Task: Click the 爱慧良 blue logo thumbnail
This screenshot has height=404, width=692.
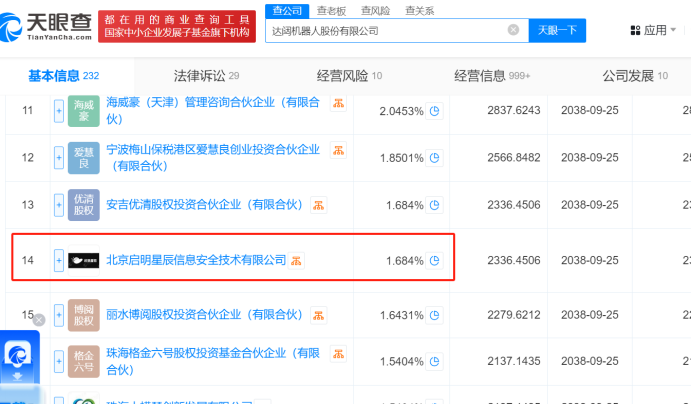Action: point(83,158)
